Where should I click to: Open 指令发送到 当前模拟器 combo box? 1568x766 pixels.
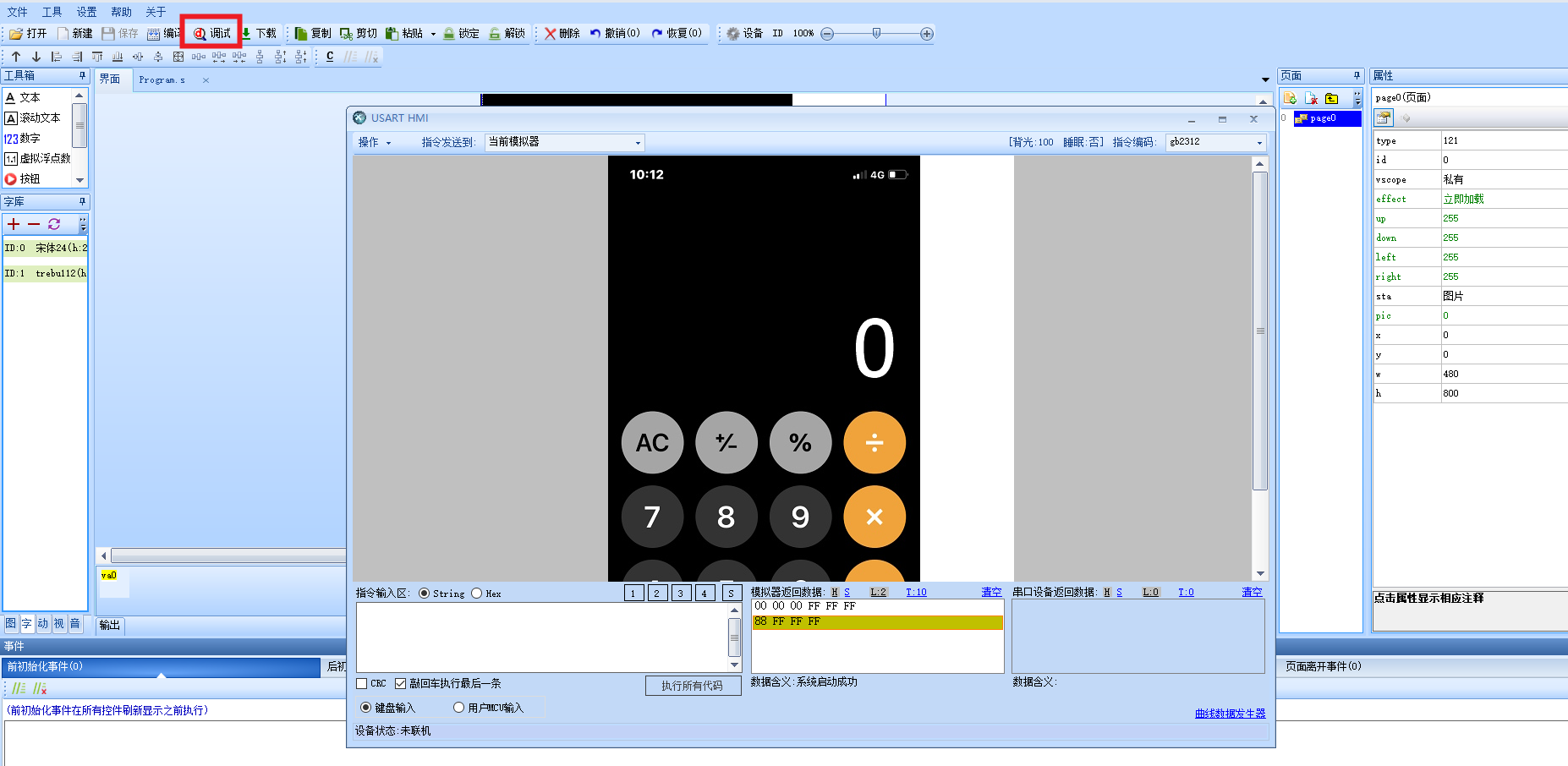(x=565, y=142)
